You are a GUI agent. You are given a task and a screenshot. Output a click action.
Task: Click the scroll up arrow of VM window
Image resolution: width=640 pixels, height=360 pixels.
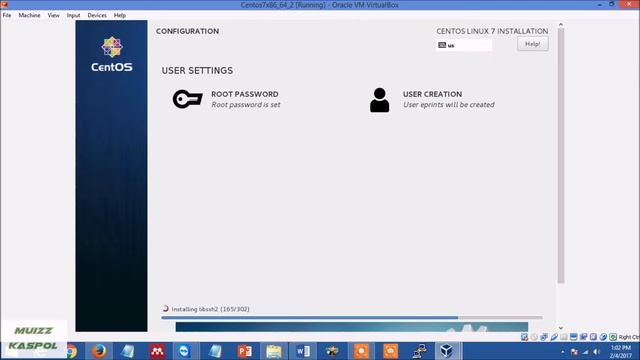561,24
